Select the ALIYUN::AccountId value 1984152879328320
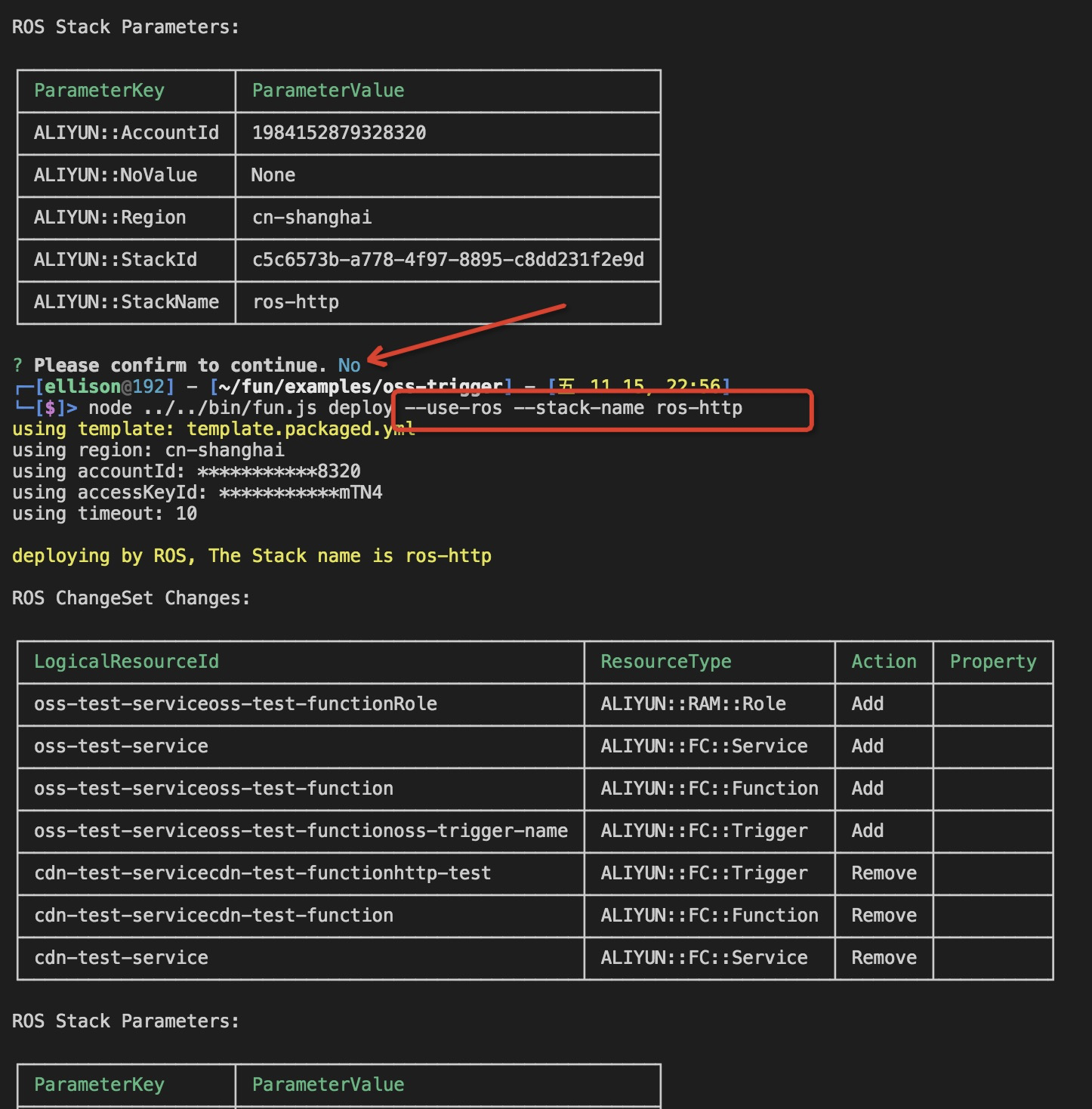The image size is (1092, 1109). click(338, 133)
